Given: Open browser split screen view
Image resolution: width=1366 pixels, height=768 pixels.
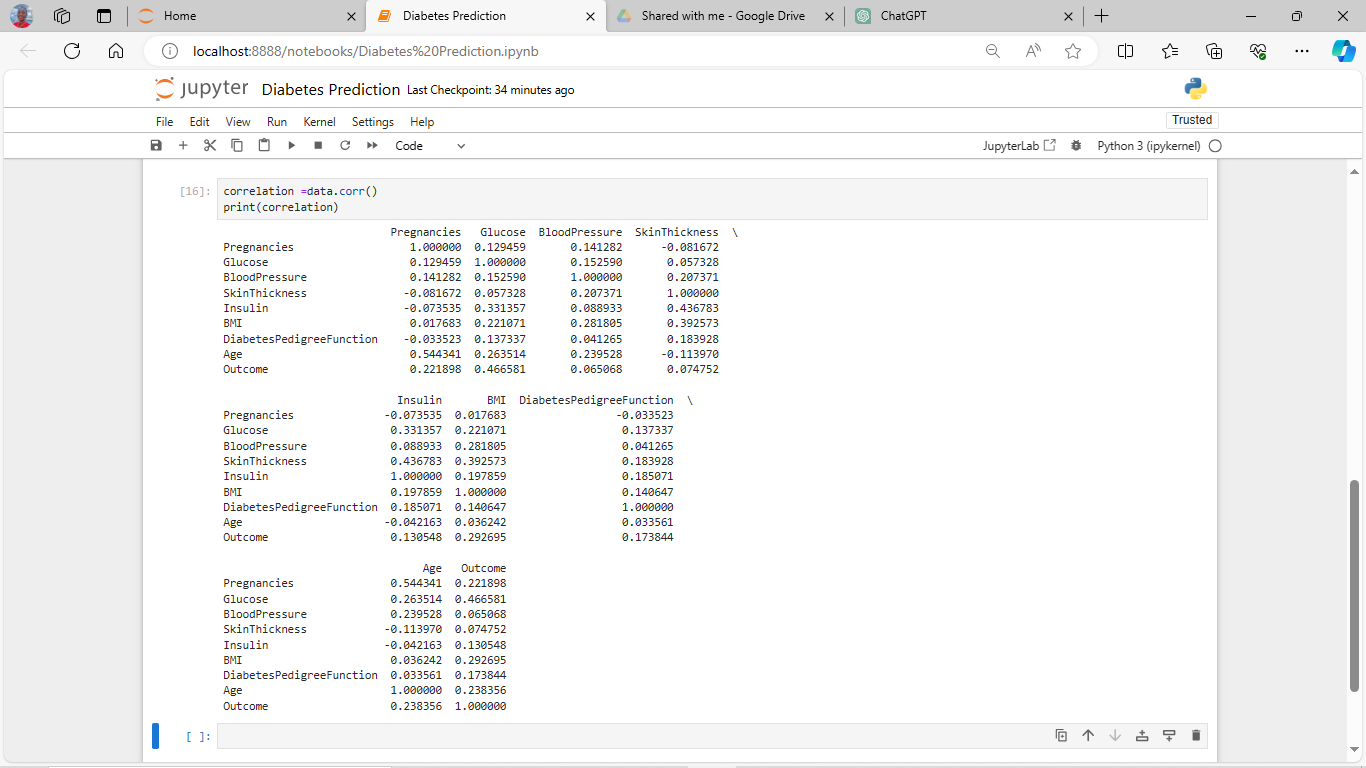Looking at the screenshot, I should [1125, 51].
